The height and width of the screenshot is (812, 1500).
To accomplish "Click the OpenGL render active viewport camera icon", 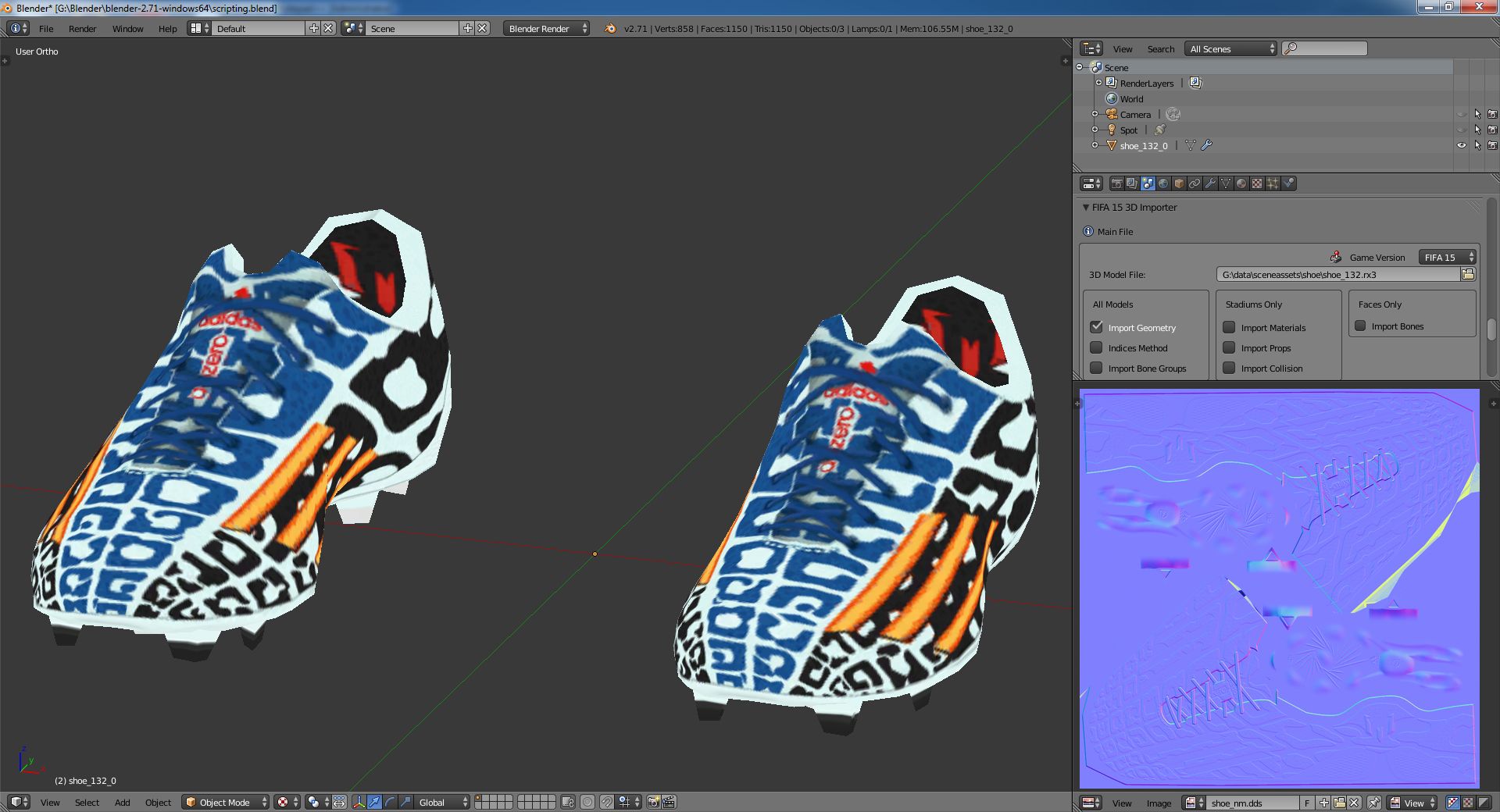I will [x=654, y=802].
